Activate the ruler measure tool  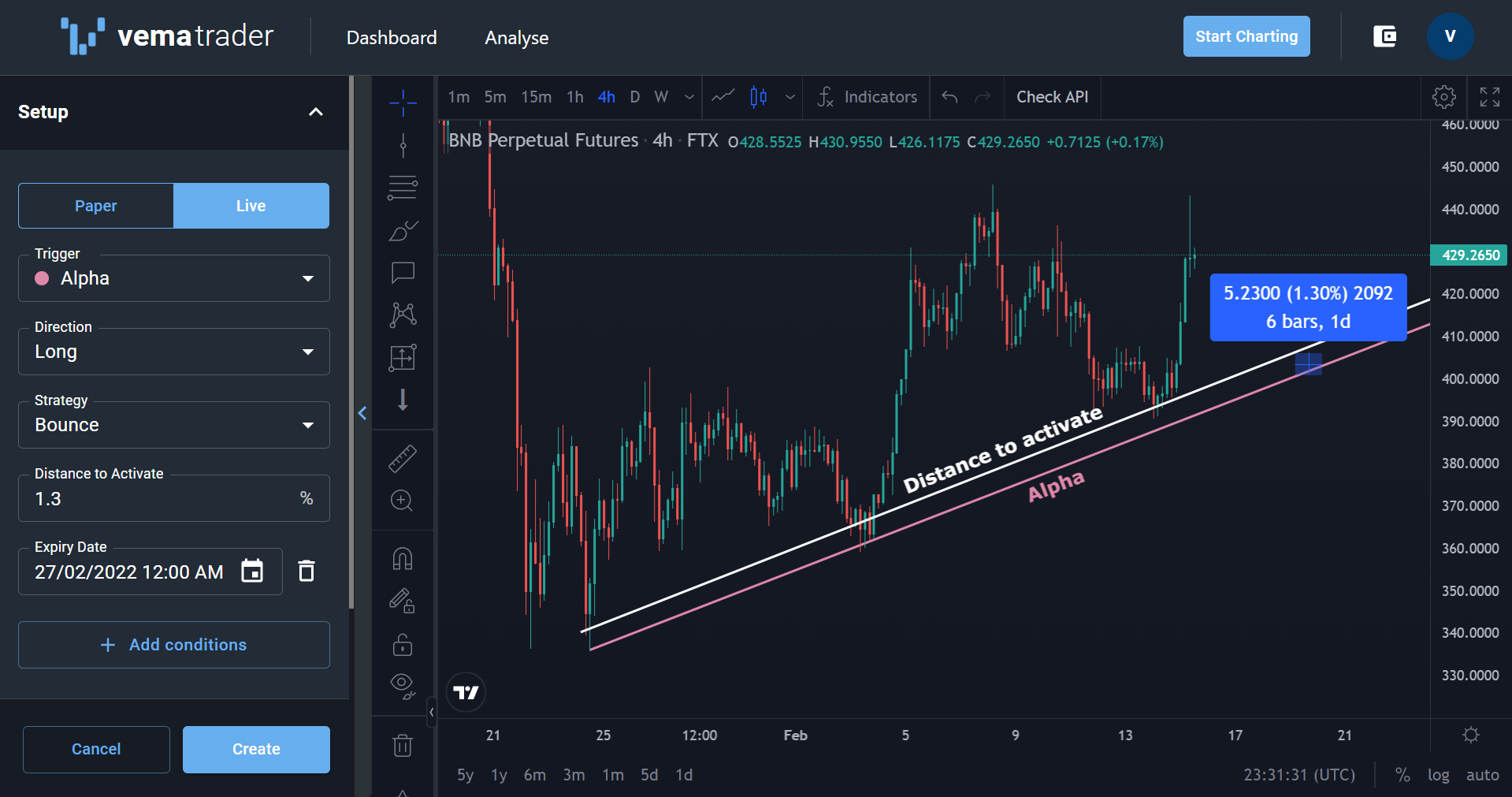click(x=403, y=458)
